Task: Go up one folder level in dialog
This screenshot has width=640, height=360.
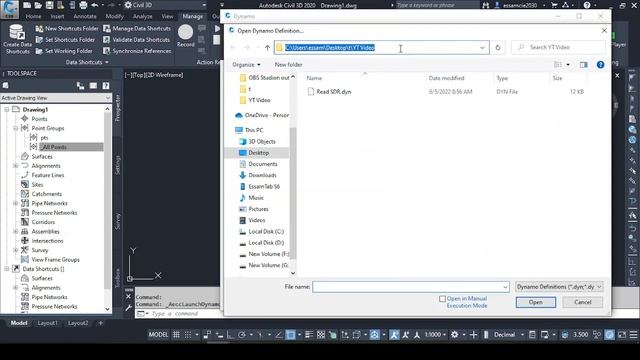Action: (267, 48)
